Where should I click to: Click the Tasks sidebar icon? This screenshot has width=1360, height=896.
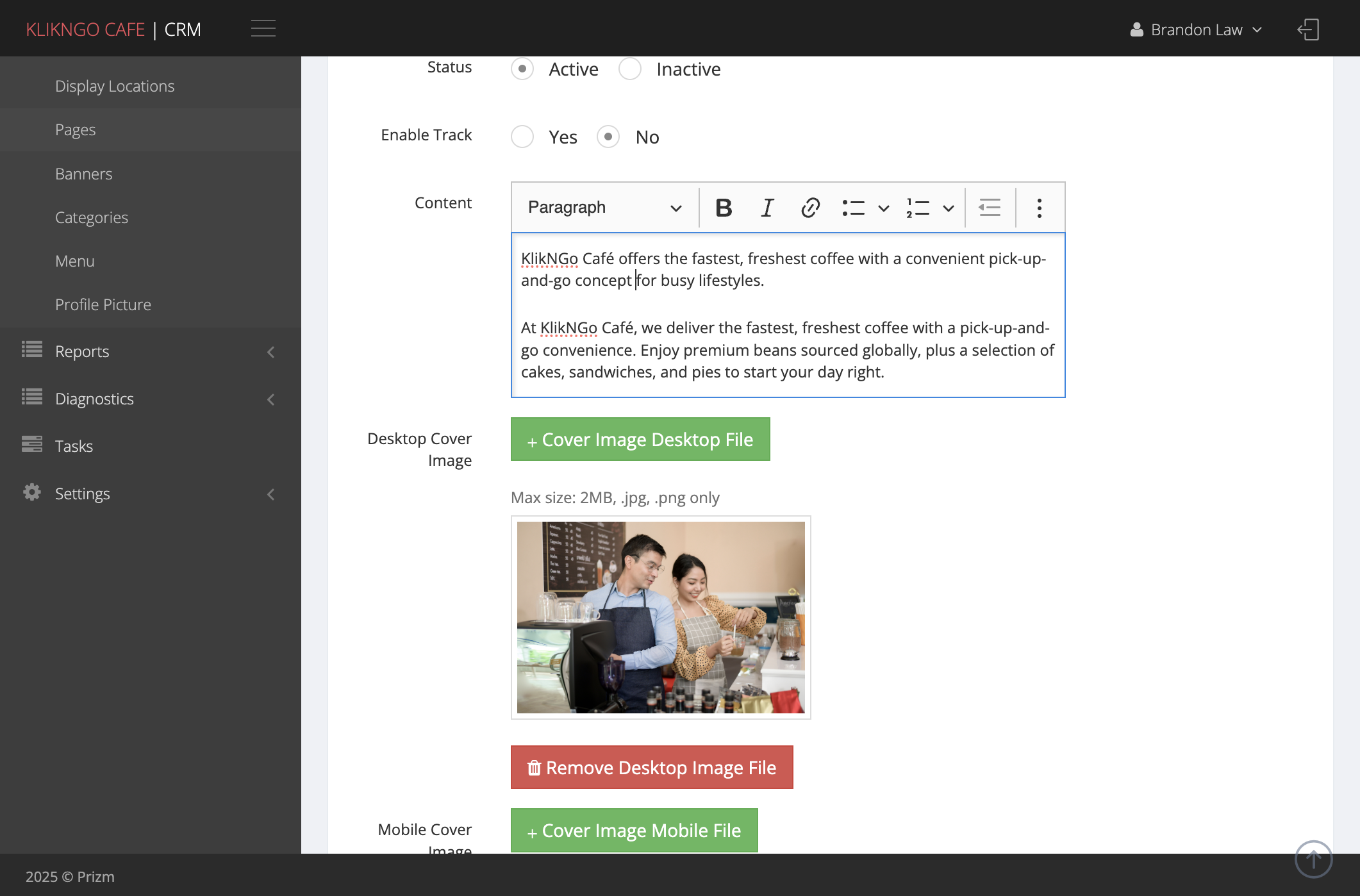32,444
